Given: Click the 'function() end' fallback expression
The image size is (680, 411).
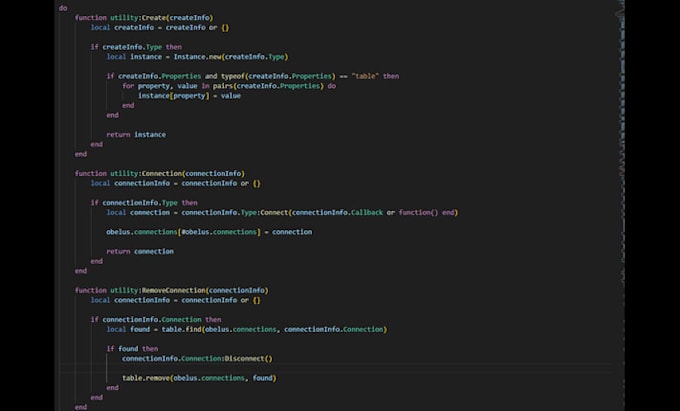Looking at the screenshot, I should [426, 212].
